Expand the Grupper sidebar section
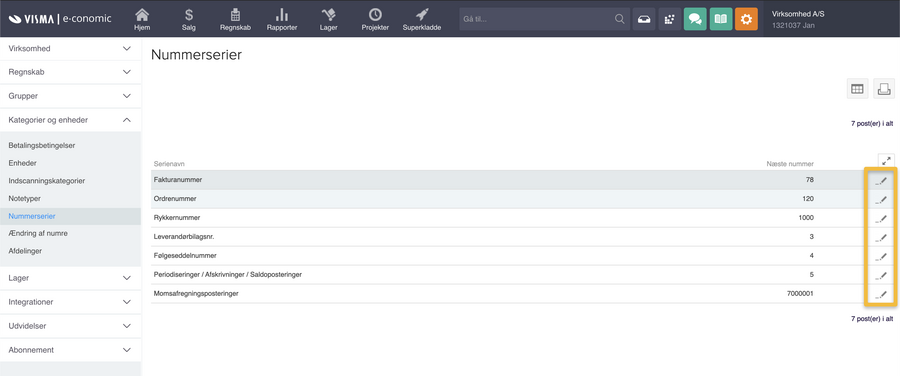 pos(70,96)
